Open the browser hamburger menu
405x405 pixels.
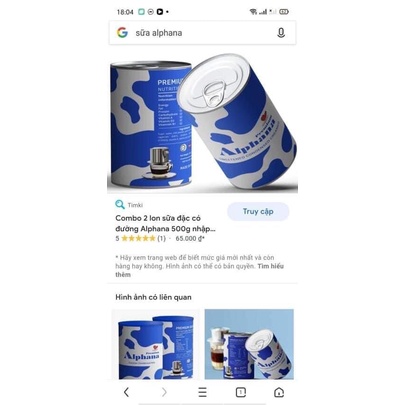pos(202,392)
